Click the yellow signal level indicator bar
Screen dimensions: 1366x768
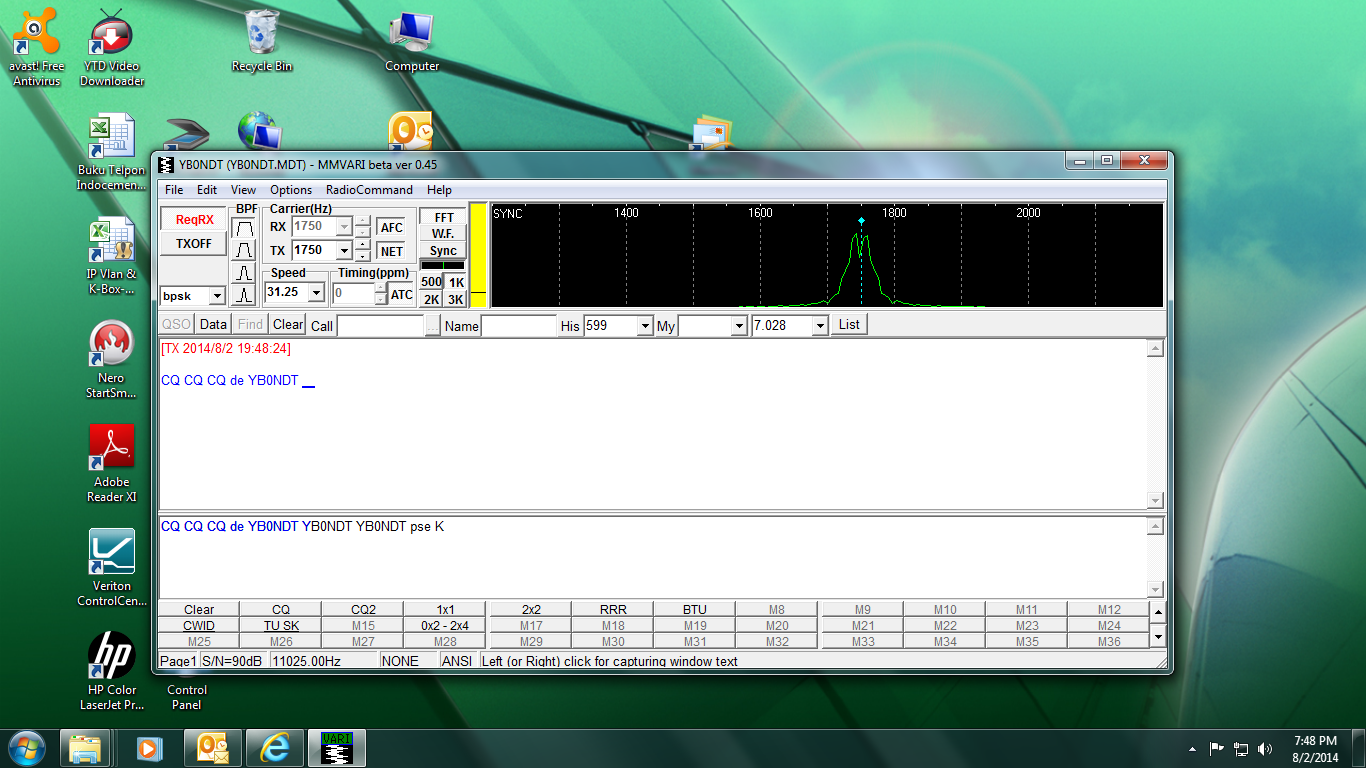click(x=478, y=255)
